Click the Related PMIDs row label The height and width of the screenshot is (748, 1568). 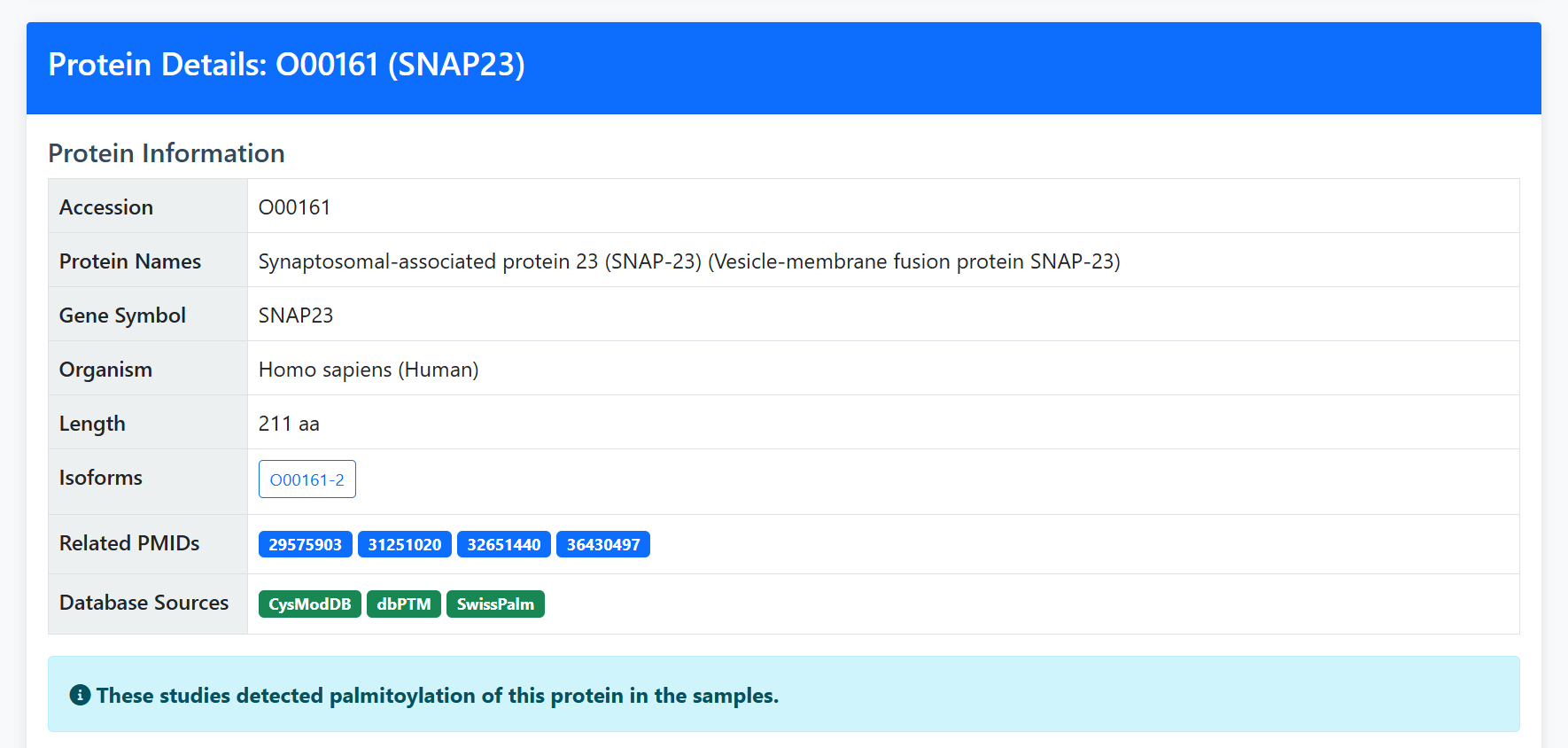(129, 543)
